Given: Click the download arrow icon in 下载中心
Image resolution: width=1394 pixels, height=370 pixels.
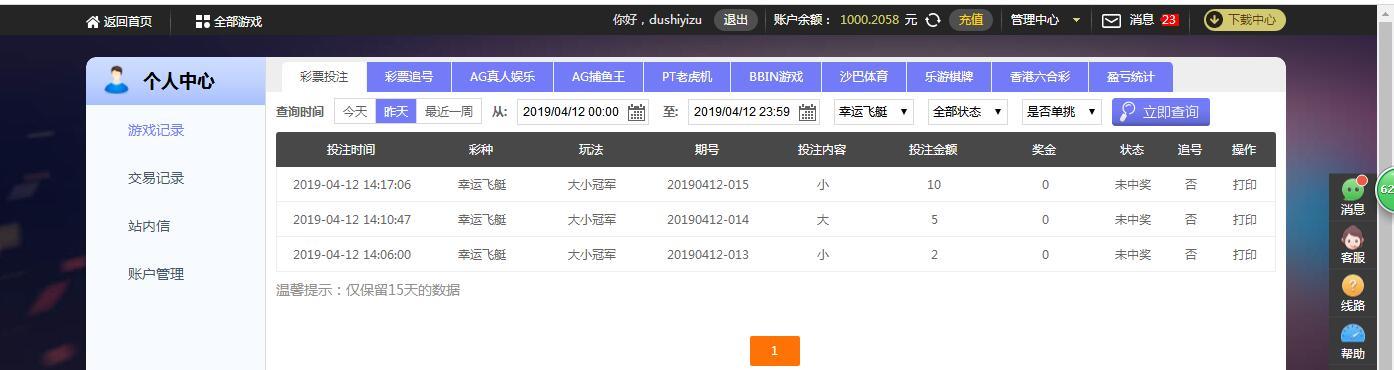Looking at the screenshot, I should point(1215,20).
